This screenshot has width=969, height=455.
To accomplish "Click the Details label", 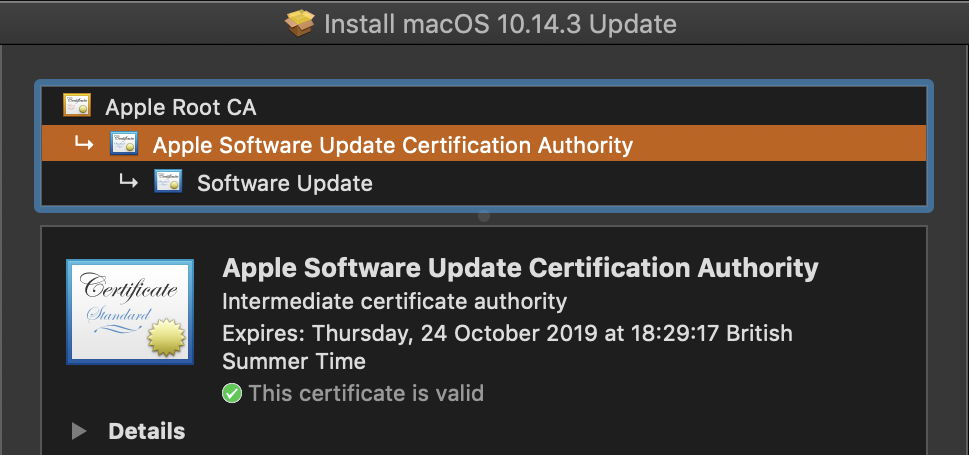I will click(146, 432).
